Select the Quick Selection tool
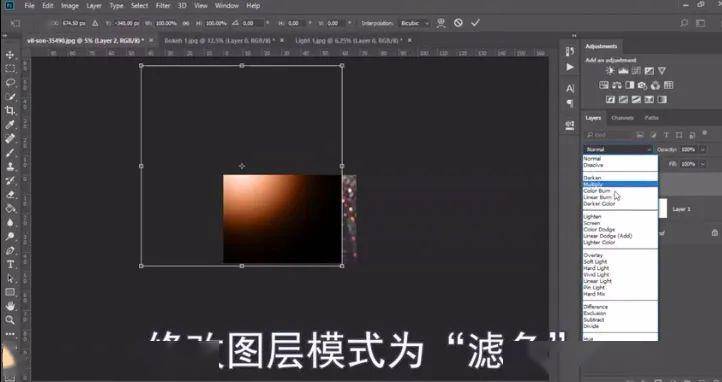This screenshot has height=382, width=722. tap(10, 97)
